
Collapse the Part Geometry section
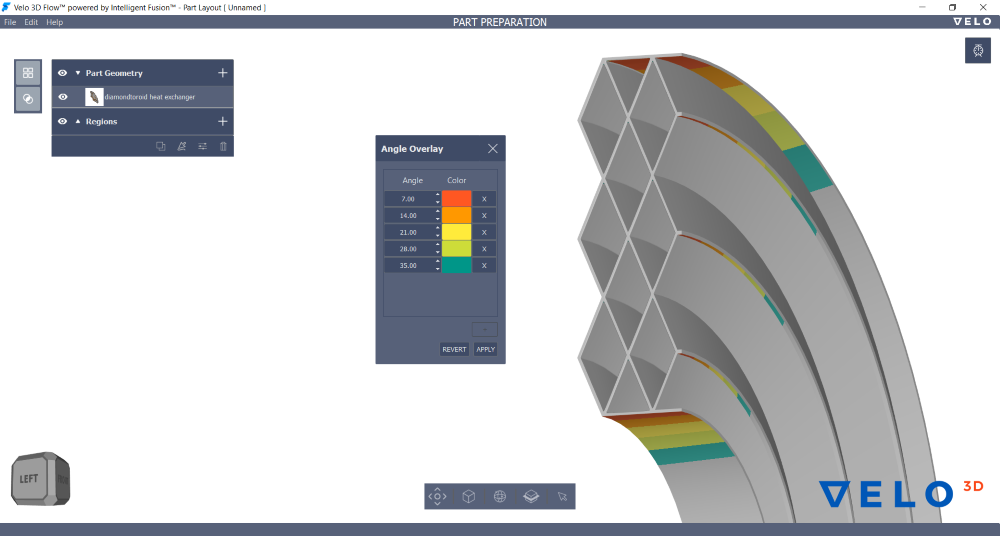[x=78, y=73]
